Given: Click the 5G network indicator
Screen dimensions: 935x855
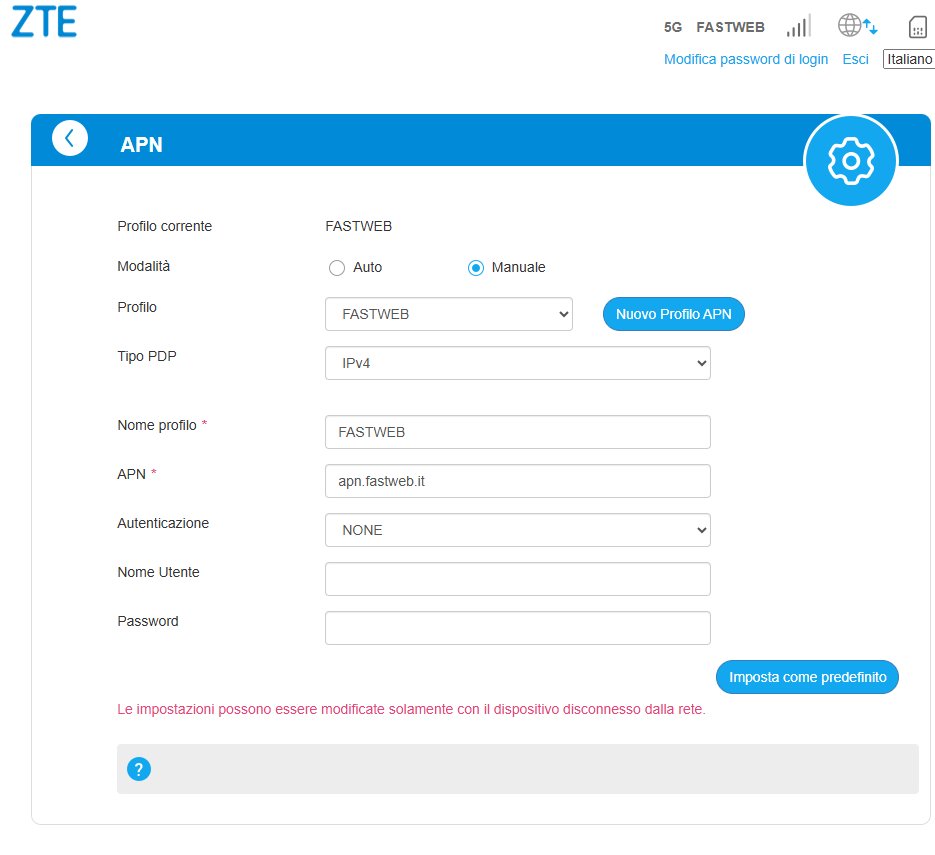Looking at the screenshot, I should click(673, 28).
